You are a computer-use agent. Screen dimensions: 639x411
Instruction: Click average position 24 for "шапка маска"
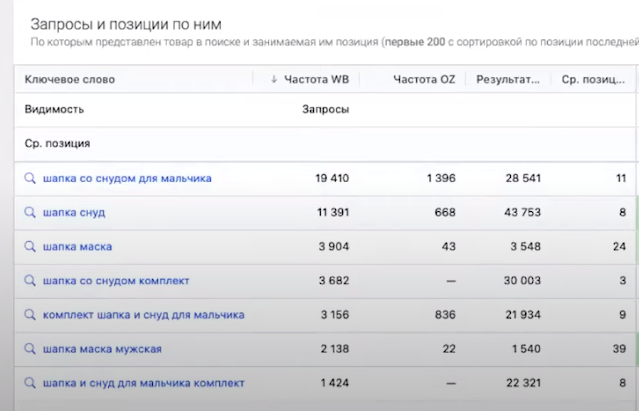619,246
